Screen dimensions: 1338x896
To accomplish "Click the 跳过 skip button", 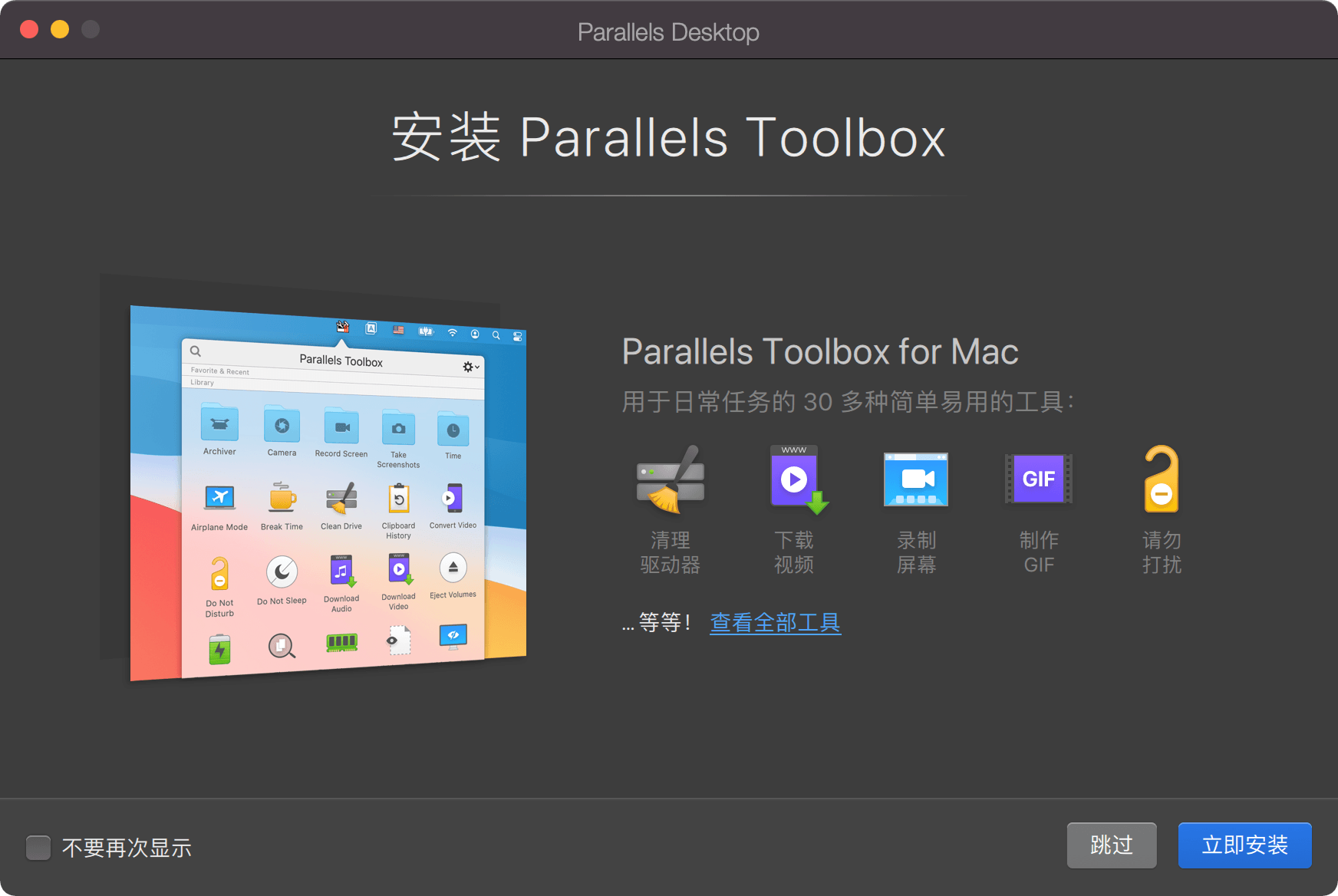I will [1112, 845].
